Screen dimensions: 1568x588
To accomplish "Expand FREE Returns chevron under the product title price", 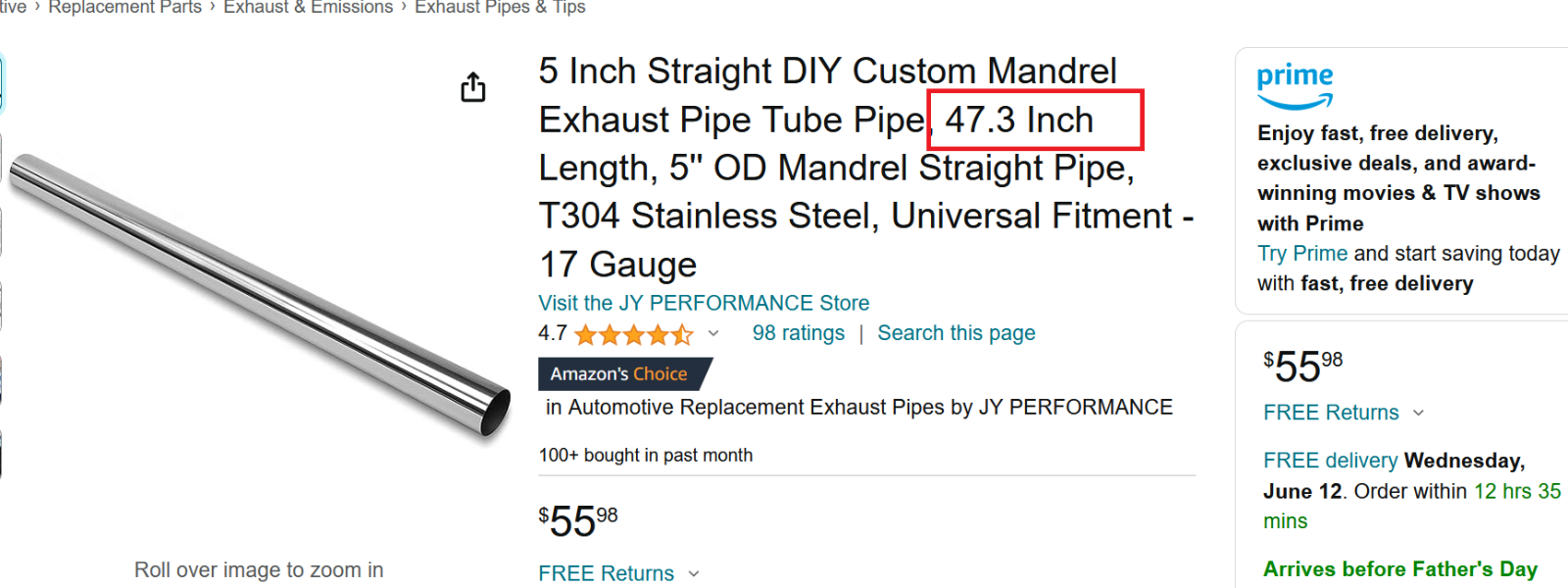I will [x=694, y=574].
